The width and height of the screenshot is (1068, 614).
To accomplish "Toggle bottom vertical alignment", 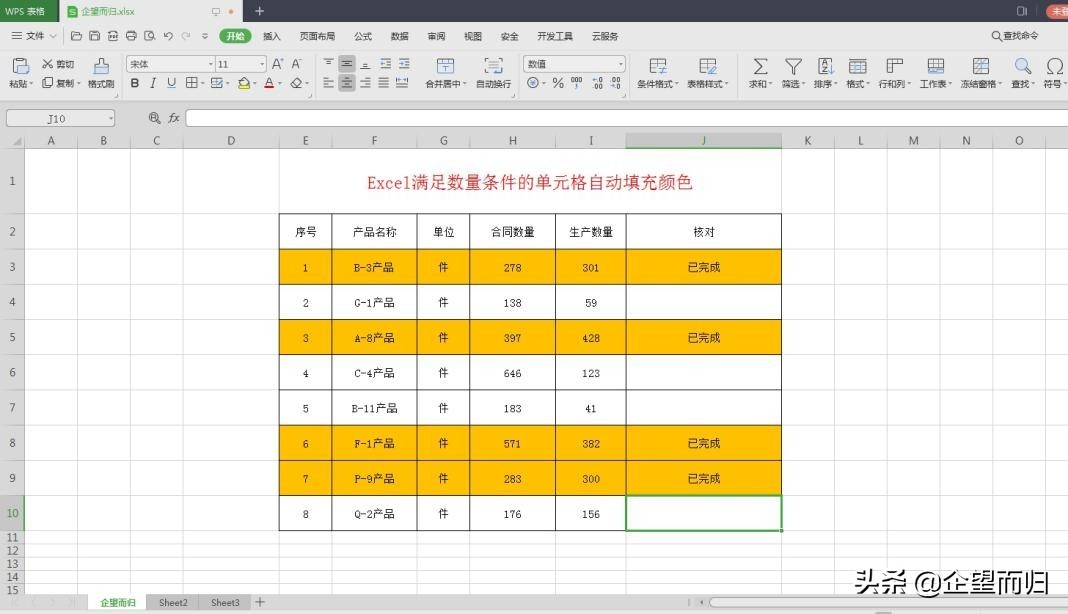I will 366,64.
